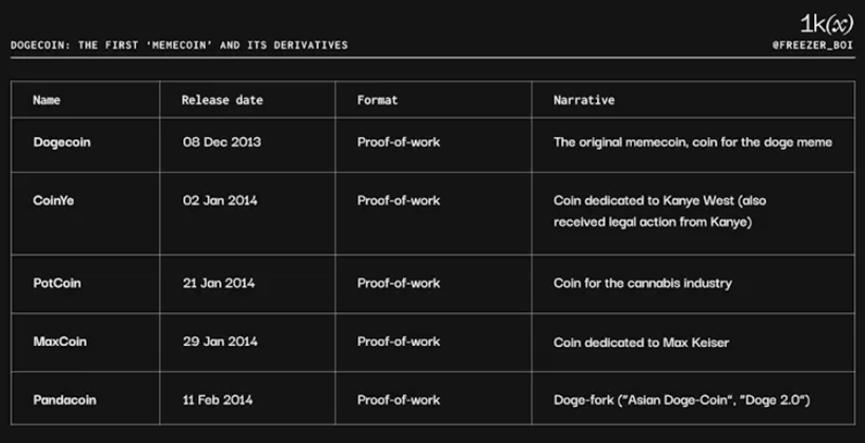The image size is (865, 443).
Task: Click the @FREEZER_BOI handle
Action: (812, 45)
